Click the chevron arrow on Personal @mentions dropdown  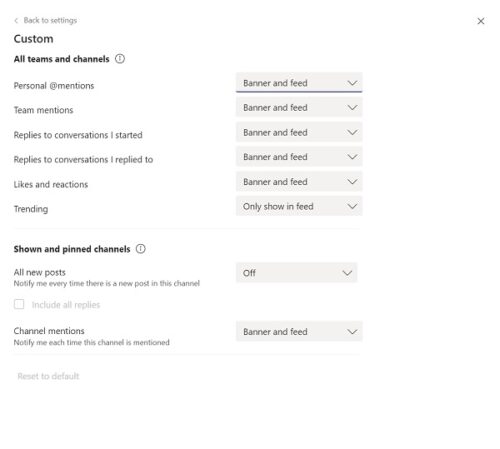tap(352, 83)
